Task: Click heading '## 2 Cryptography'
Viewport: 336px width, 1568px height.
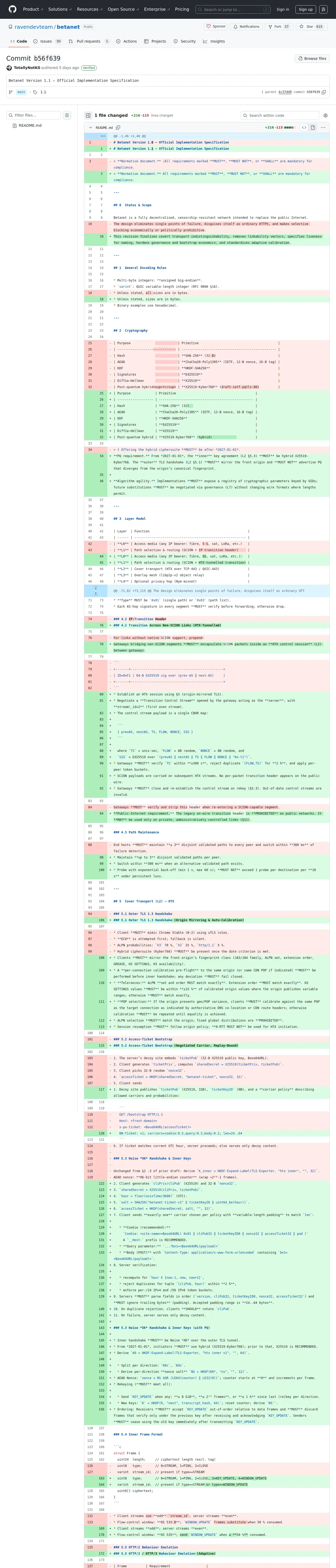Action: 131,331
